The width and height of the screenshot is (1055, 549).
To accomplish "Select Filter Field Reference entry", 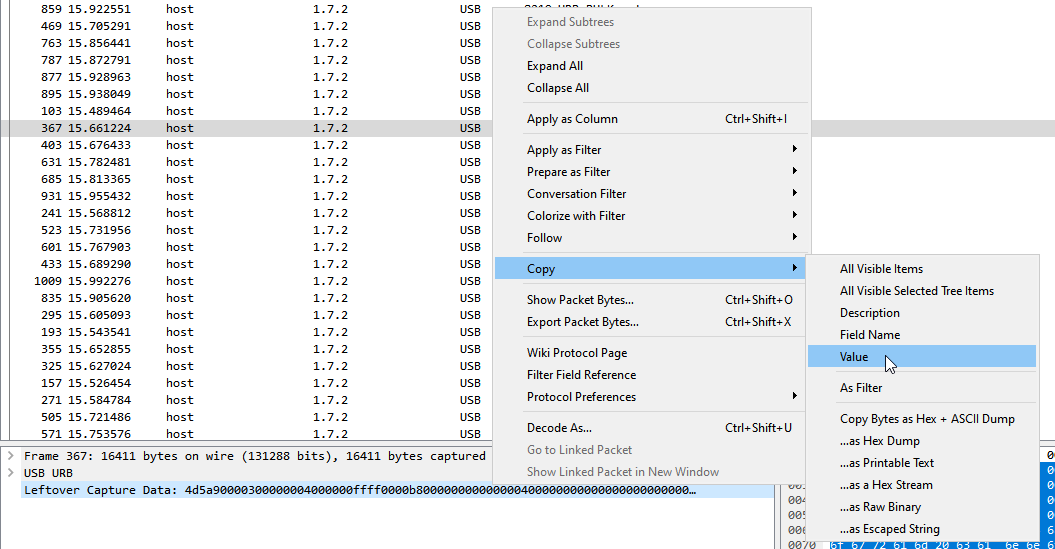I will (x=581, y=375).
